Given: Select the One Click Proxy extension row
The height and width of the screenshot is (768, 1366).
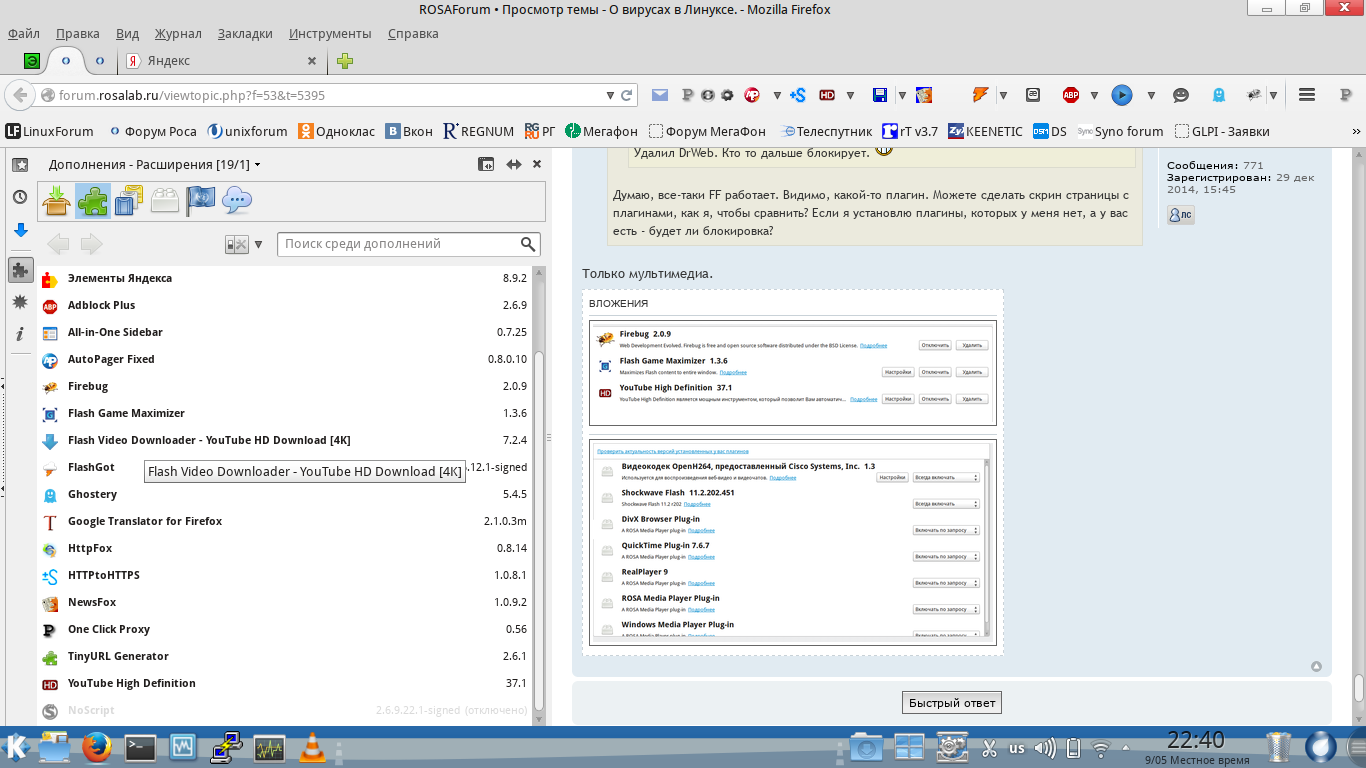Looking at the screenshot, I should (x=286, y=630).
